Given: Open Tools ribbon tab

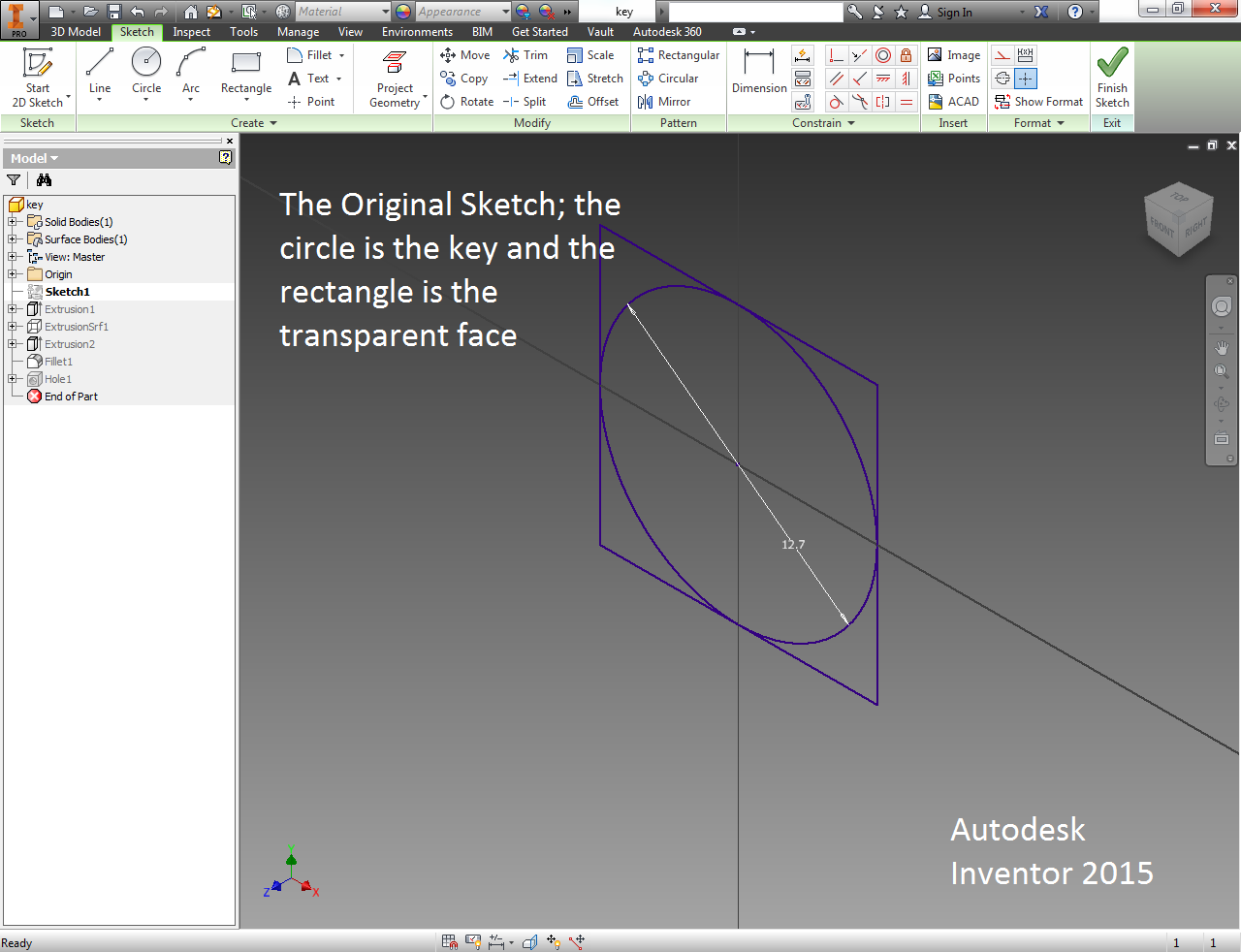Looking at the screenshot, I should tap(244, 32).
